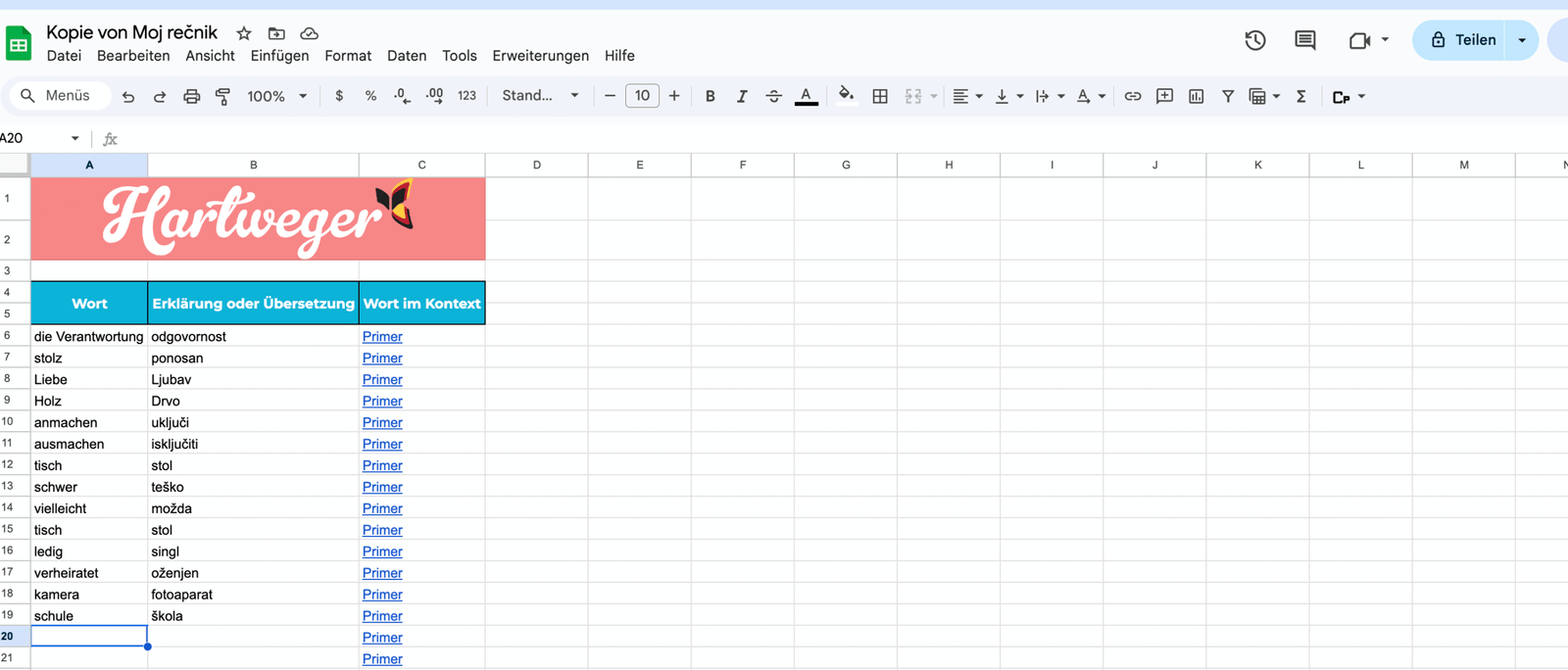Open the Einfügen menu

(279, 56)
